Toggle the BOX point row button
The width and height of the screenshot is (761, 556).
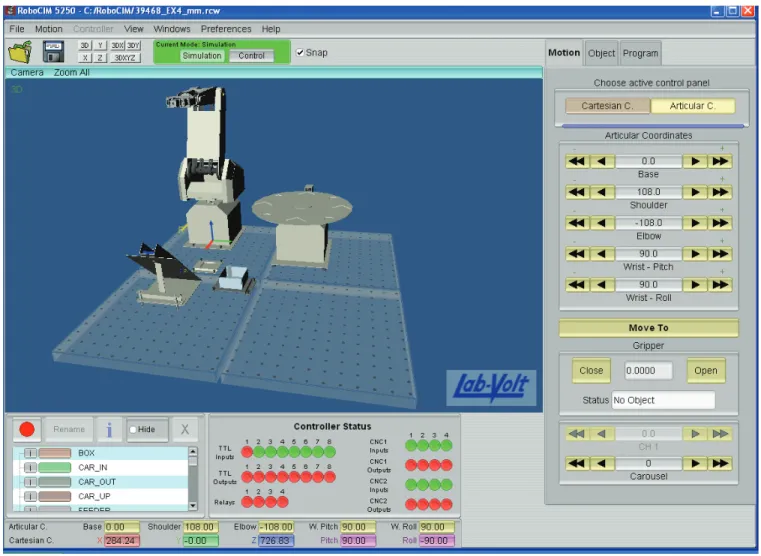pos(30,453)
